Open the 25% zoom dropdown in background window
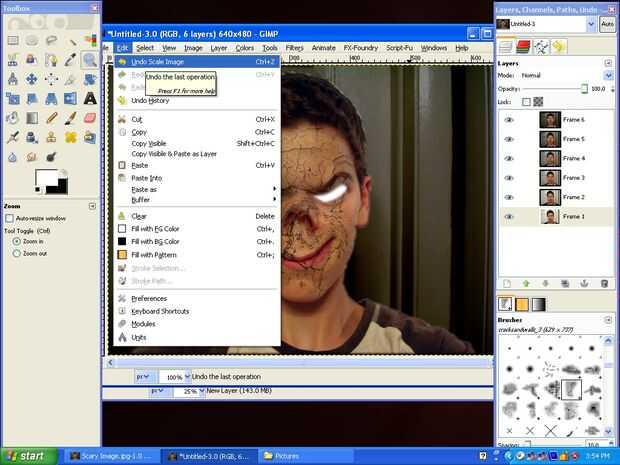Viewport: 620px width, 465px height. pos(202,391)
